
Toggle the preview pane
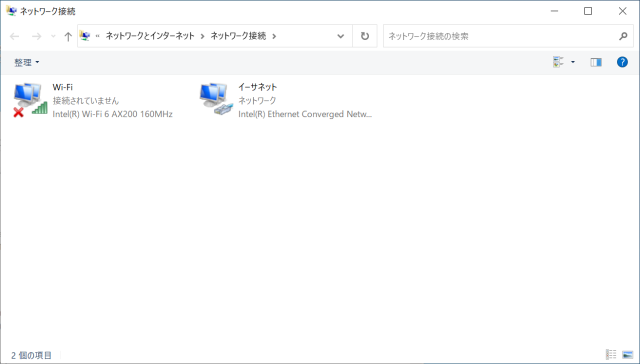point(596,62)
